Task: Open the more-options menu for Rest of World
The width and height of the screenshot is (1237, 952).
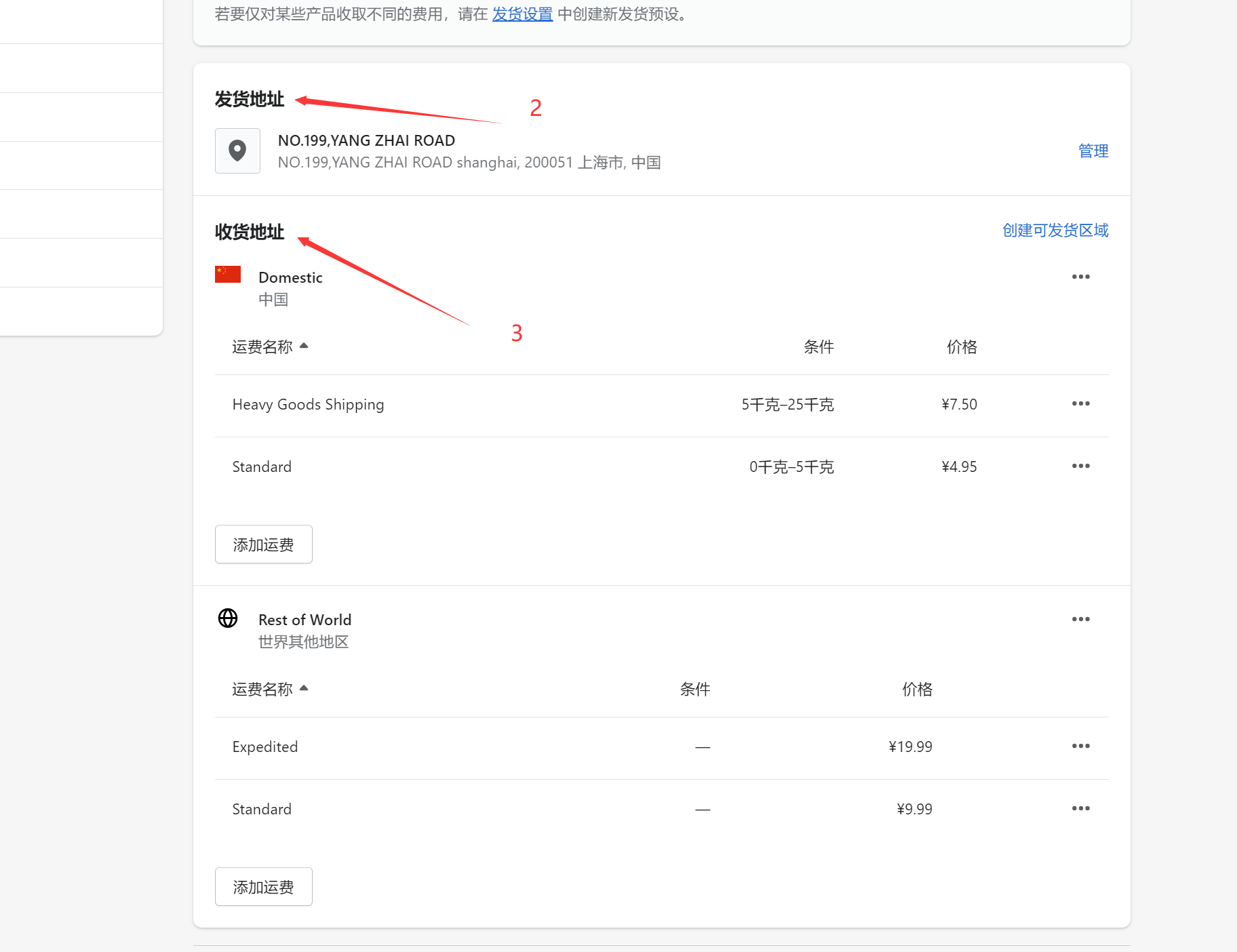Action: point(1081,619)
